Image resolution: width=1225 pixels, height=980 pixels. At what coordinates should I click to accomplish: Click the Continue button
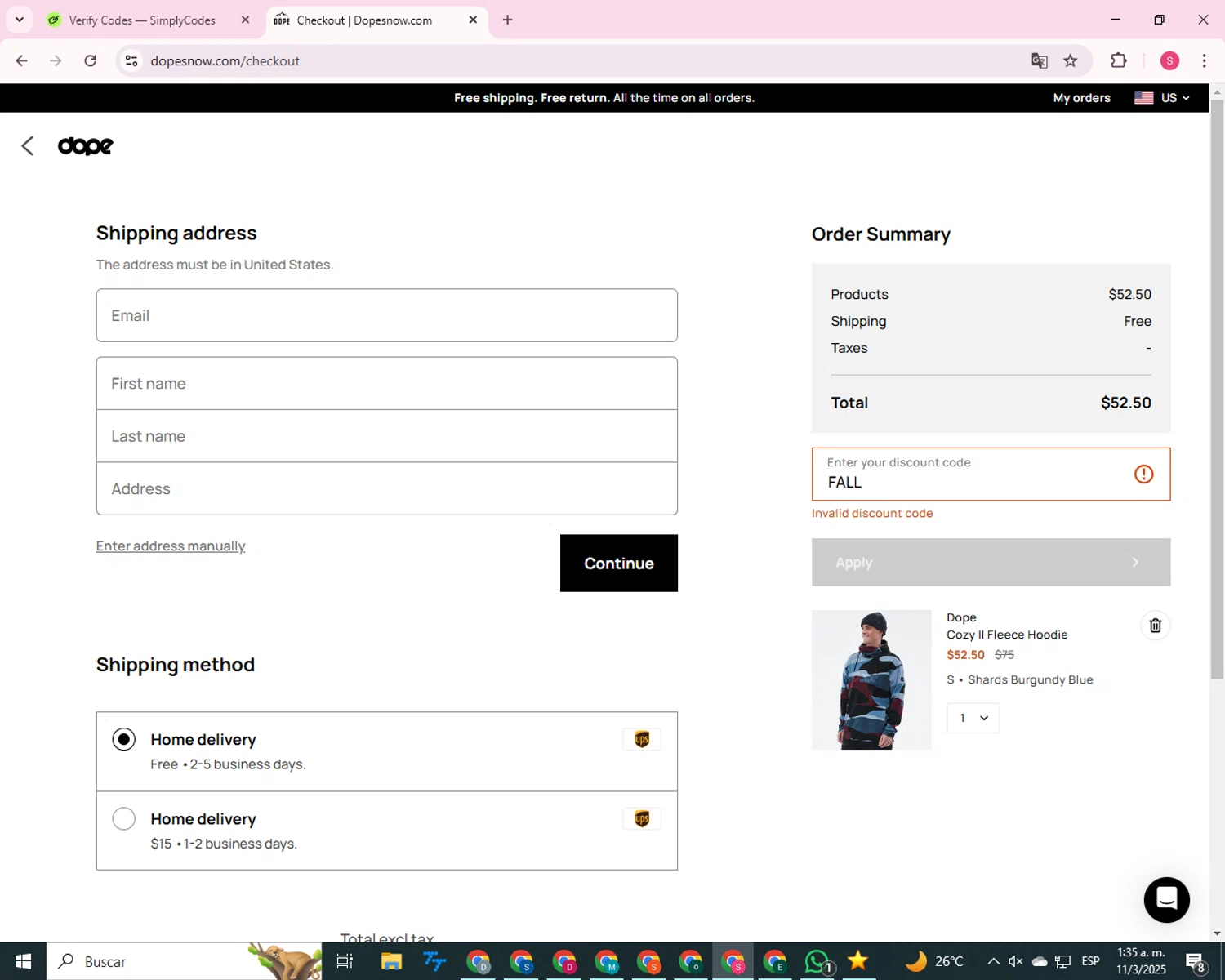[x=619, y=563]
